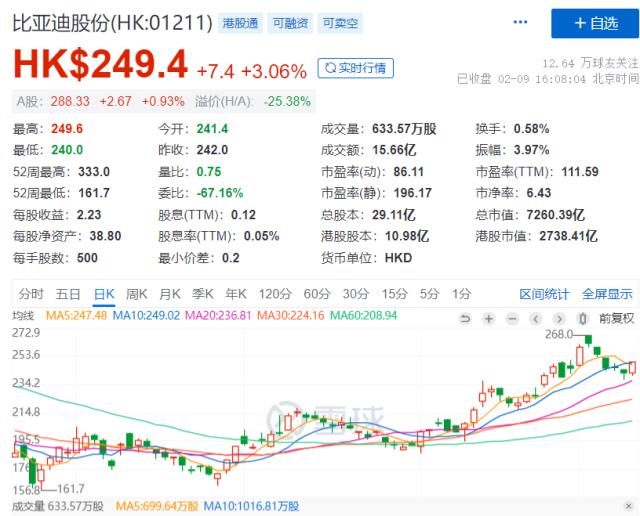Click the 成交量 value 633.57万股
The height and width of the screenshot is (516, 640).
coord(404,129)
